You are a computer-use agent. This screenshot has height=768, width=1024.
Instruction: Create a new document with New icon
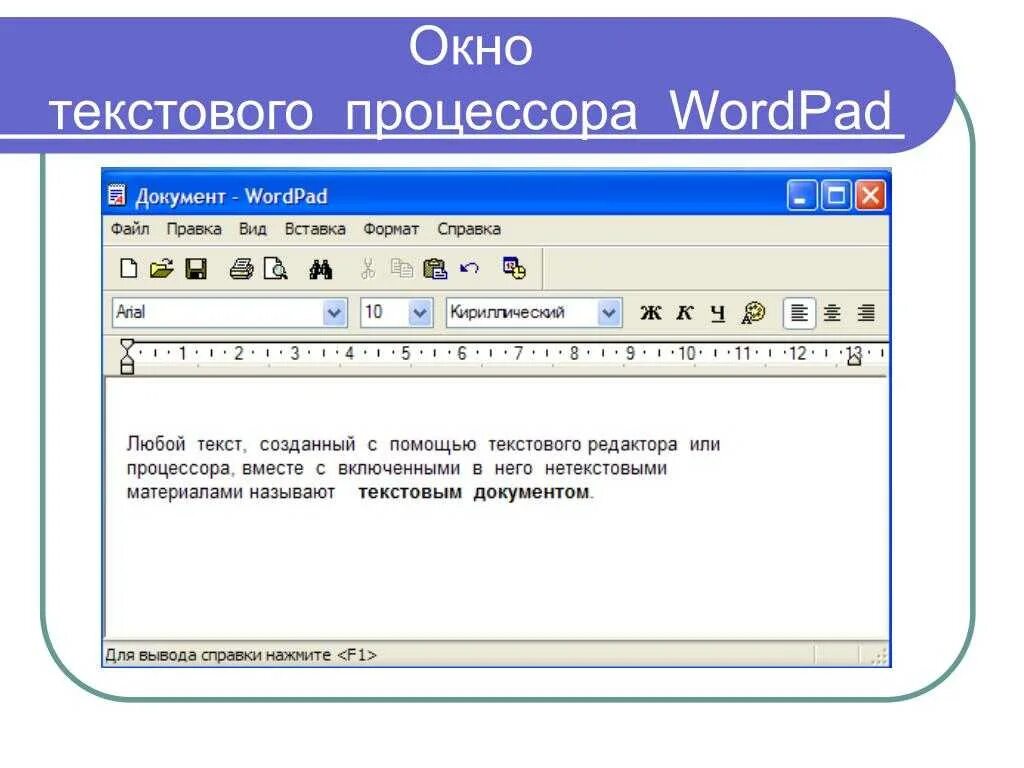coord(129,268)
